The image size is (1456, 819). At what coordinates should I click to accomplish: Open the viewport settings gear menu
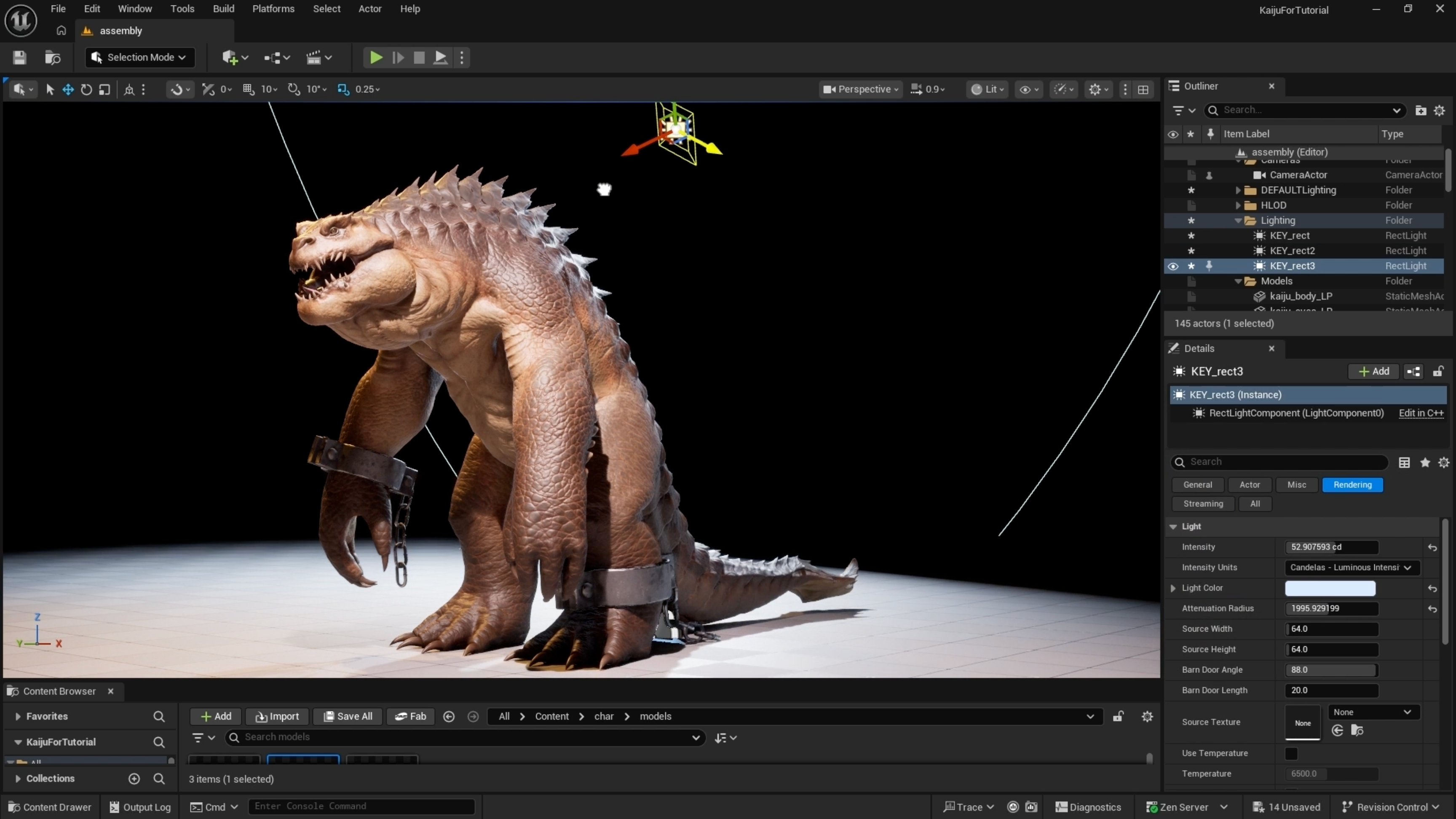pyautogui.click(x=1099, y=89)
